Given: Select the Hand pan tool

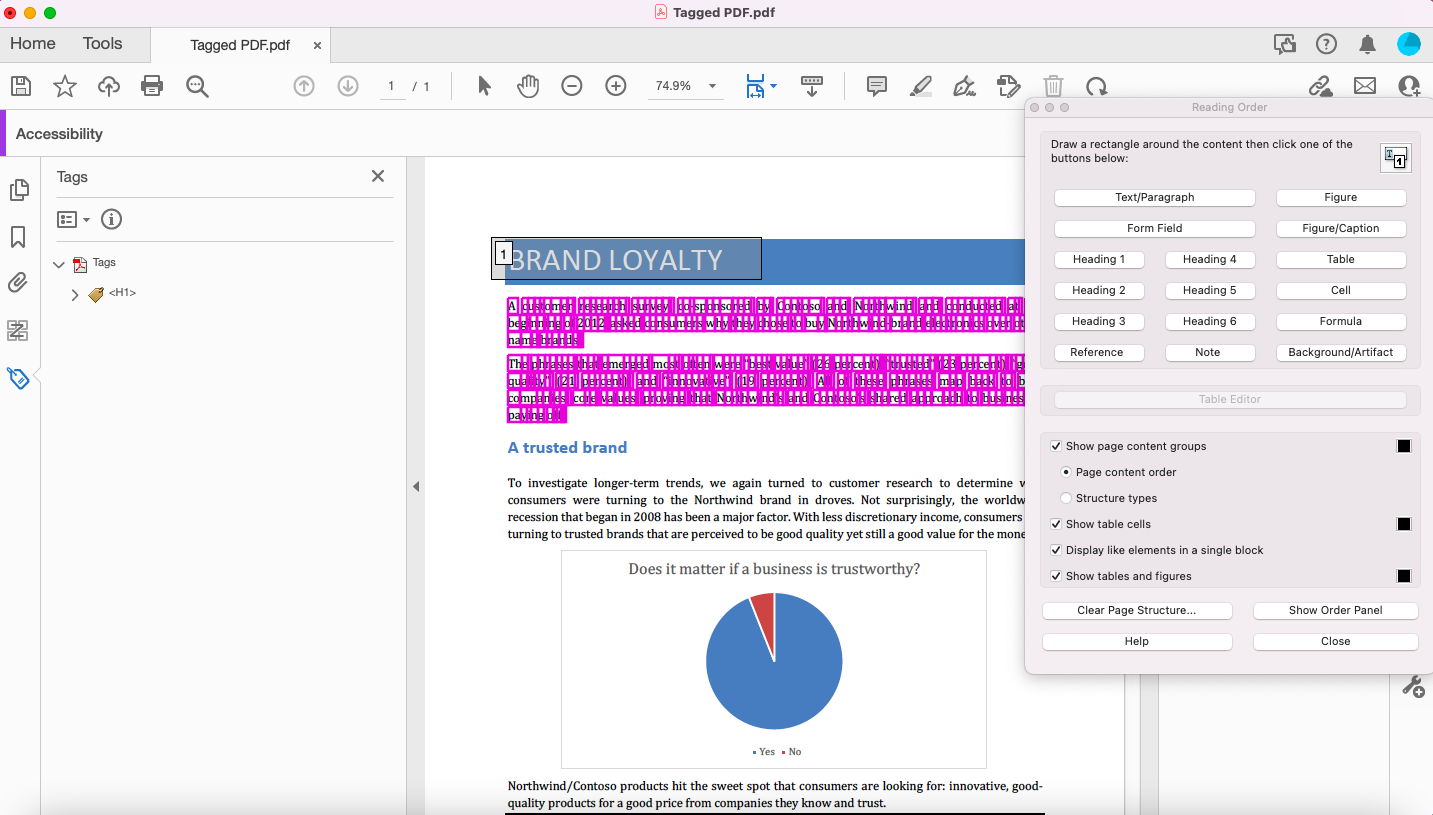Looking at the screenshot, I should pyautogui.click(x=528, y=86).
